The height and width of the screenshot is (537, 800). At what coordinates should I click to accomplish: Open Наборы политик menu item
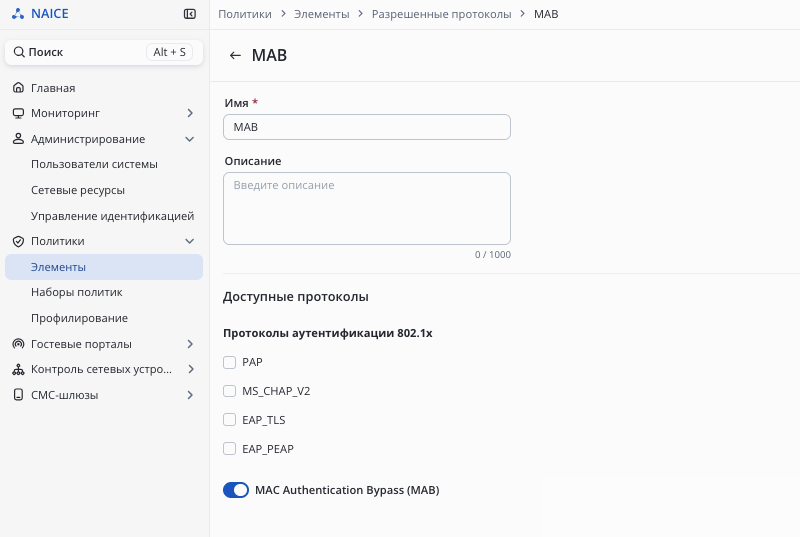coord(76,293)
